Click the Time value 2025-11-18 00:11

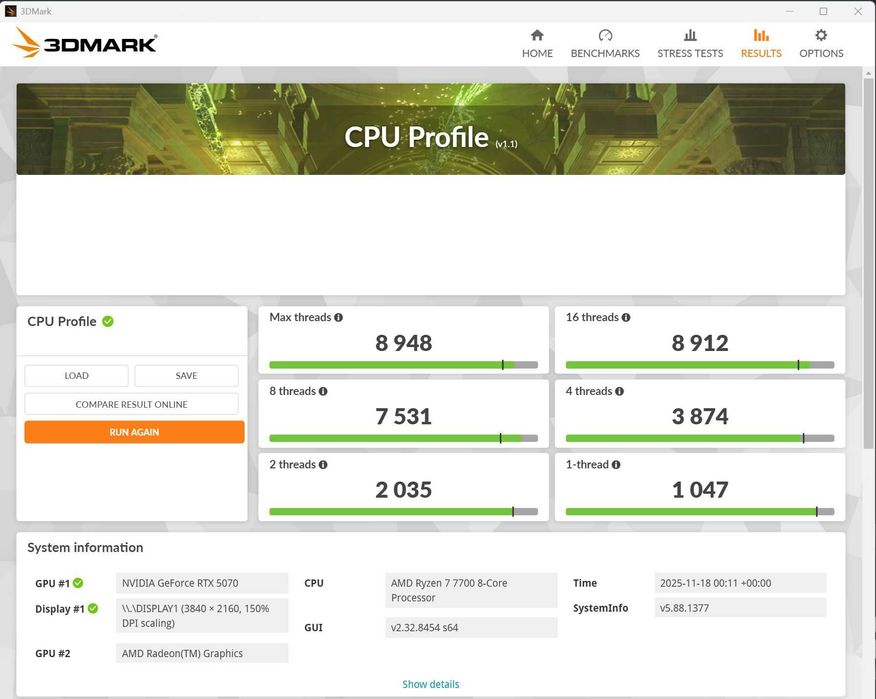point(740,583)
